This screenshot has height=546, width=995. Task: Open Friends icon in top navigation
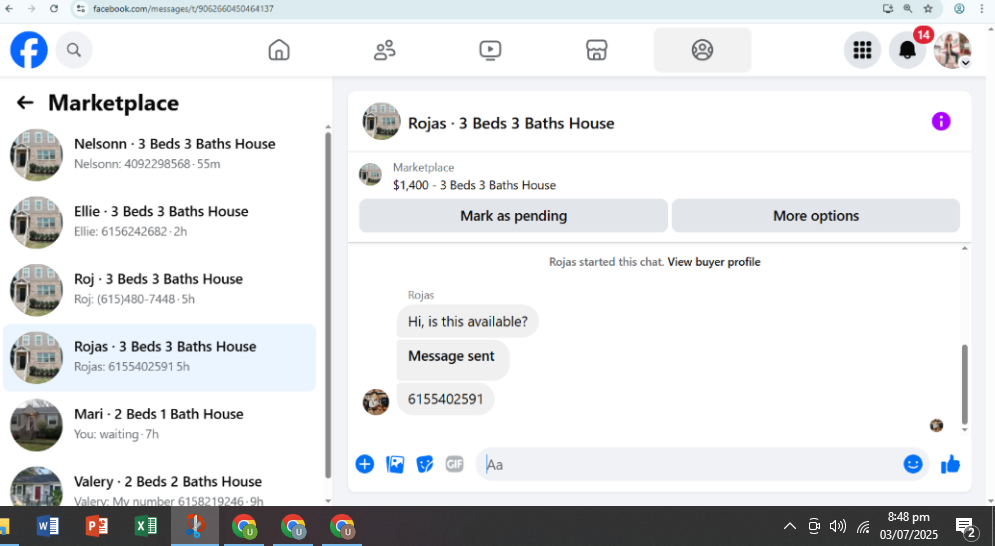tap(385, 50)
